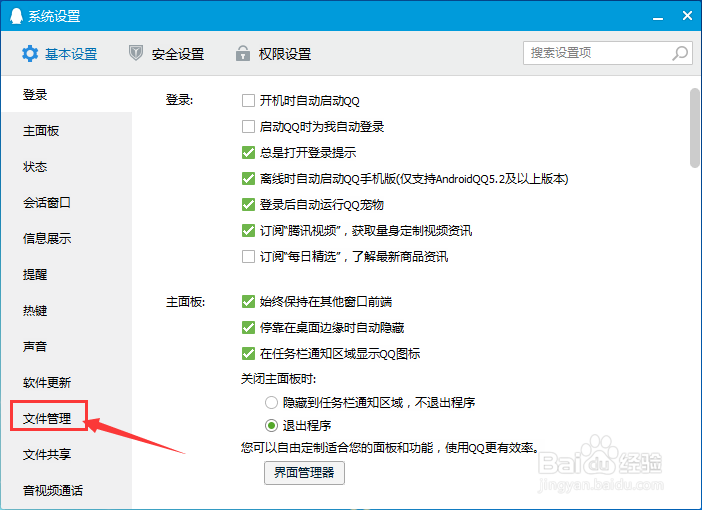The width and height of the screenshot is (702, 510).
Task: Click the 登录: section heading
Action: [179, 99]
